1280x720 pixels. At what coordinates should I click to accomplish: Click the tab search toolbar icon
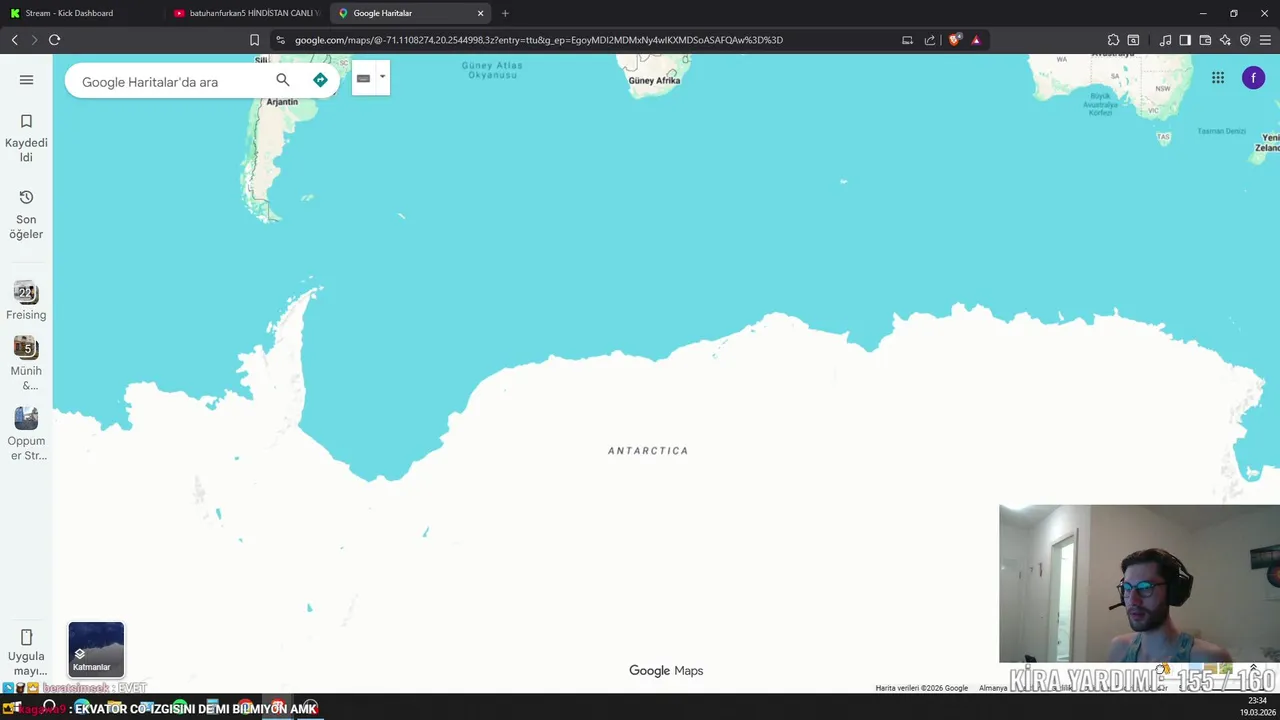coord(1133,40)
